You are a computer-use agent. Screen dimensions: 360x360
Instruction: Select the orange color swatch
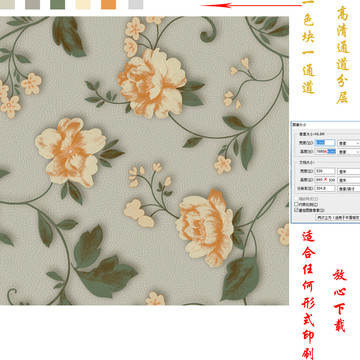109,4
